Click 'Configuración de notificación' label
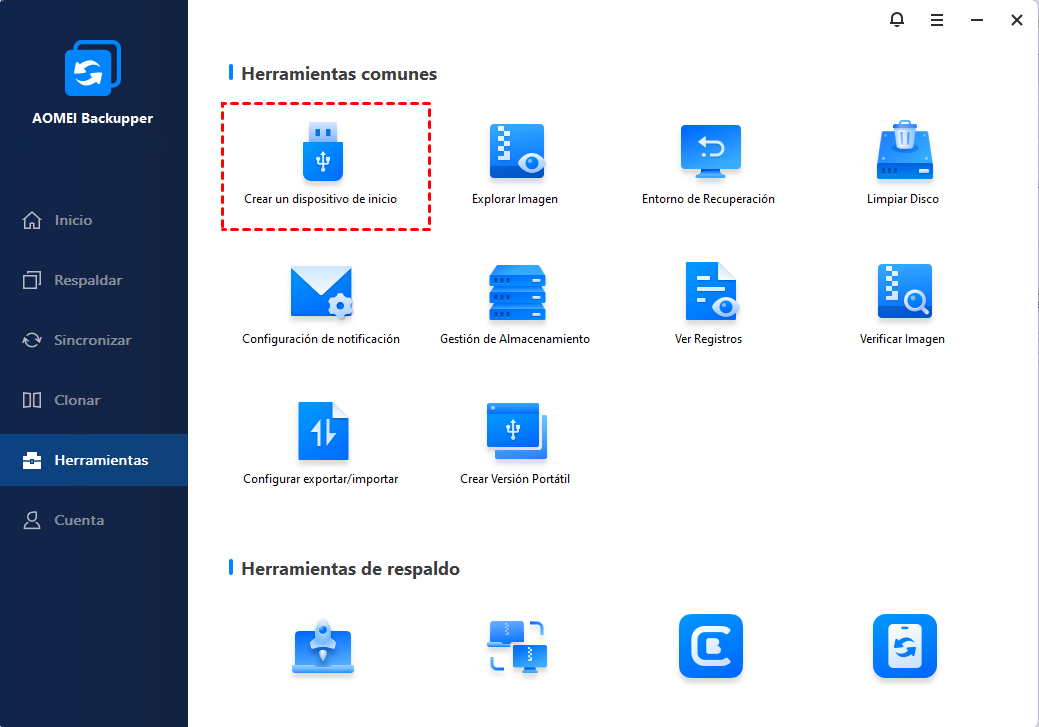Viewport: 1039px width, 727px height. [x=321, y=339]
